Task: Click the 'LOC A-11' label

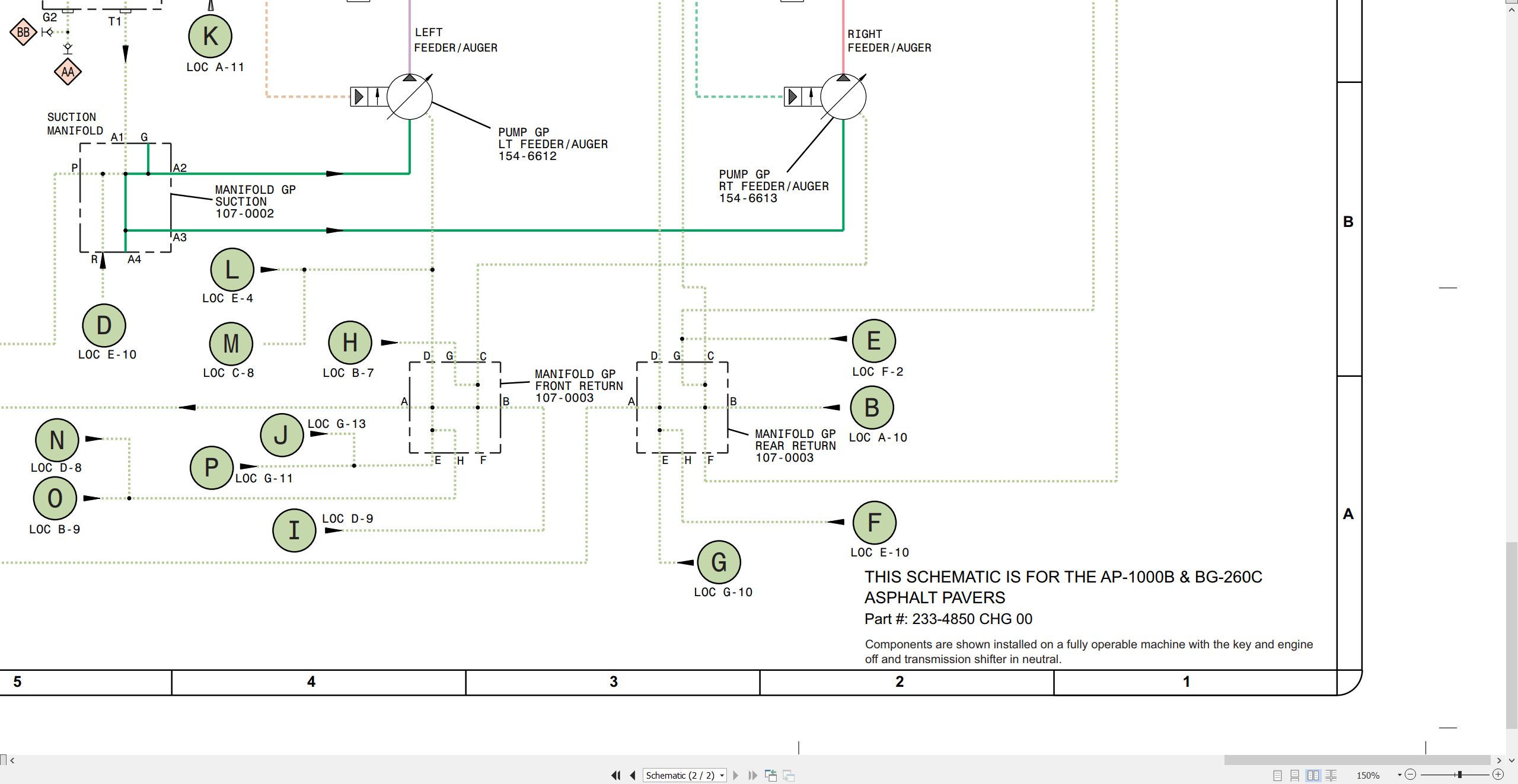Action: coord(215,68)
